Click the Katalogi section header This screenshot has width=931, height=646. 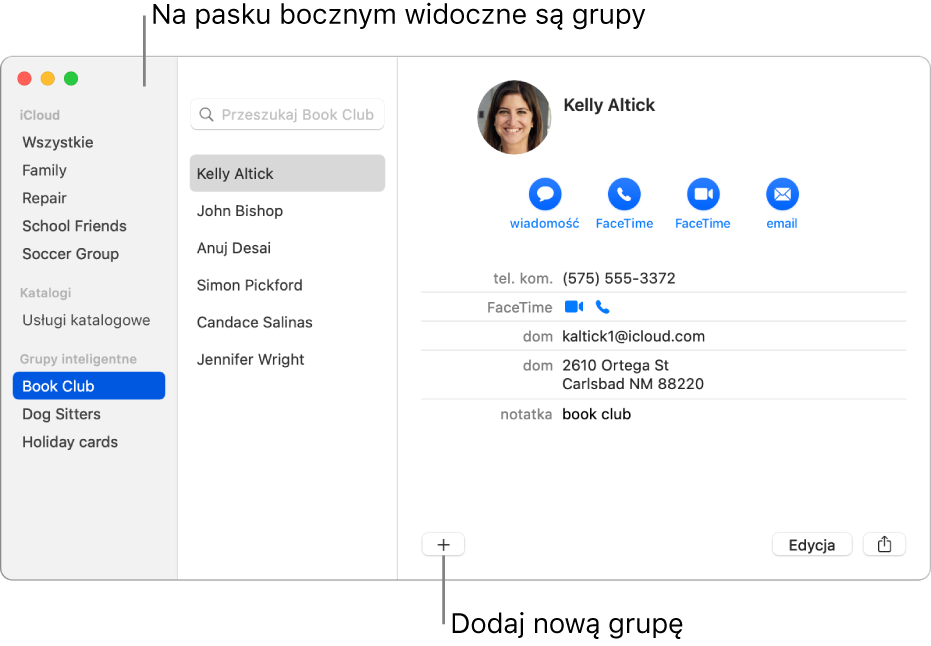click(x=46, y=293)
